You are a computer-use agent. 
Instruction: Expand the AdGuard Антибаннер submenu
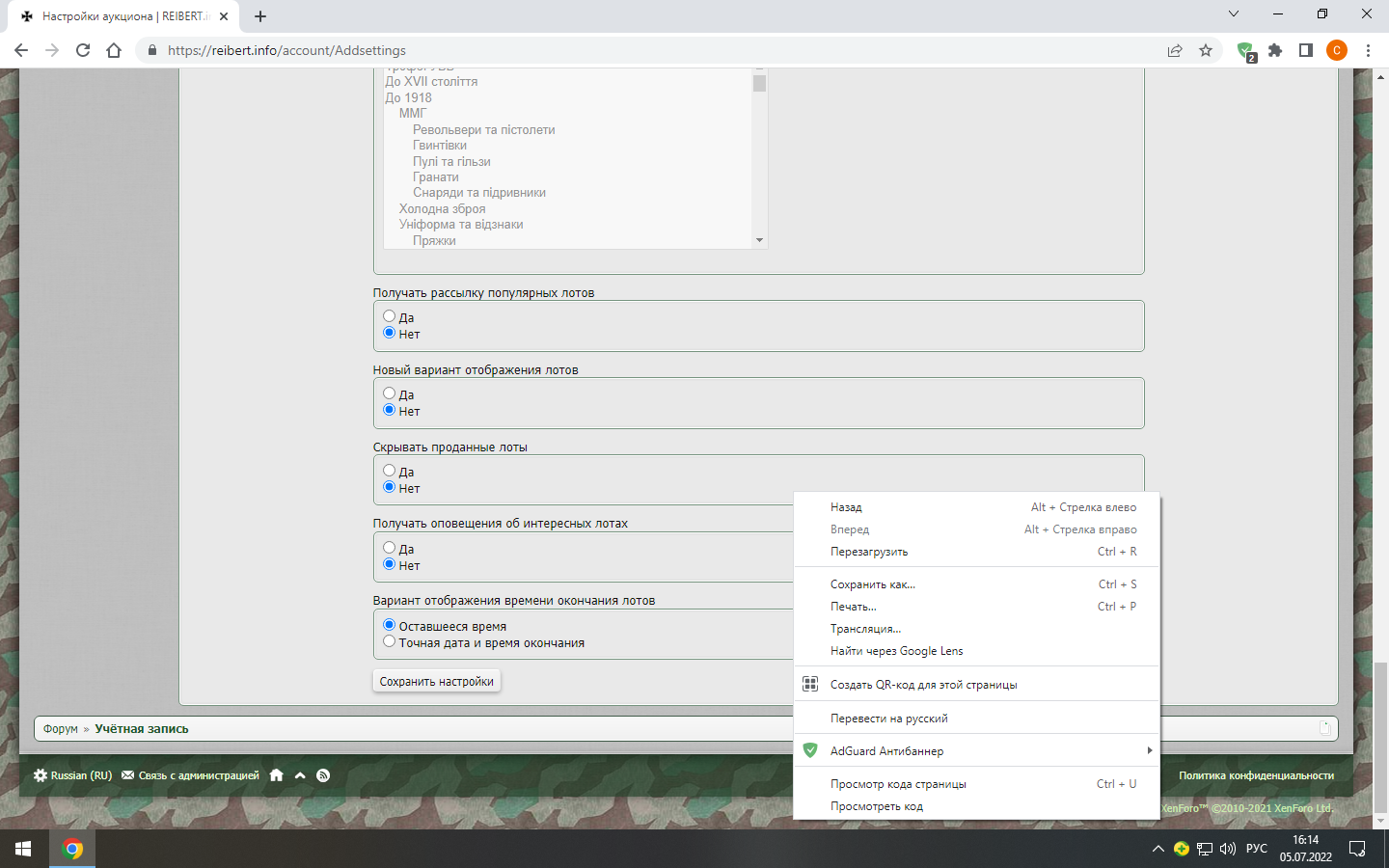coord(975,751)
